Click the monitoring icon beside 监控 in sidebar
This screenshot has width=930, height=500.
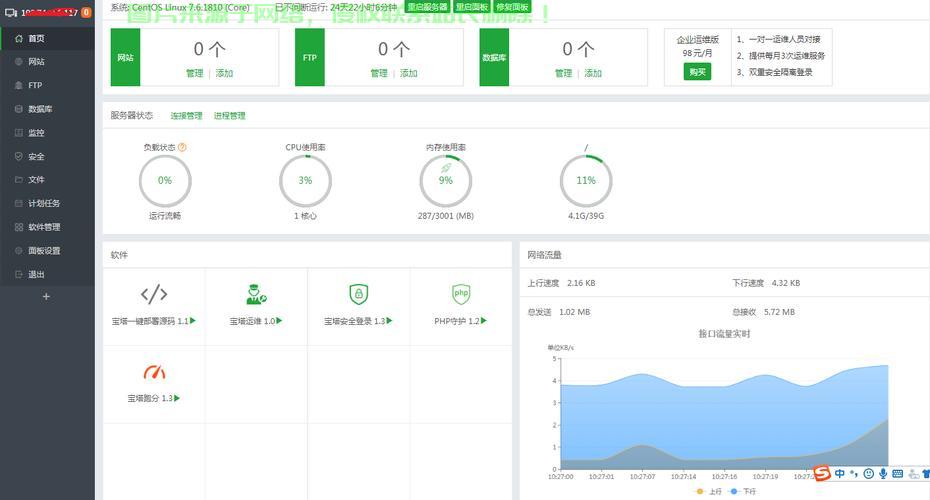[18, 133]
